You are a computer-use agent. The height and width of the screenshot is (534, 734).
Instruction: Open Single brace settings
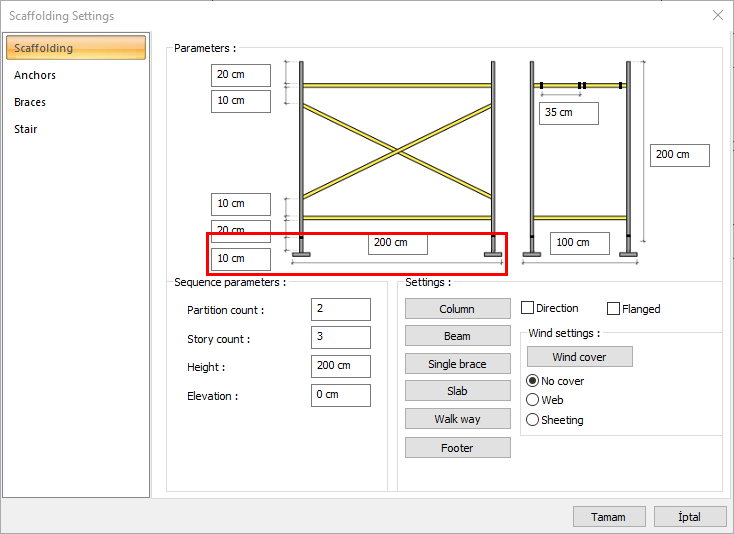click(x=457, y=364)
